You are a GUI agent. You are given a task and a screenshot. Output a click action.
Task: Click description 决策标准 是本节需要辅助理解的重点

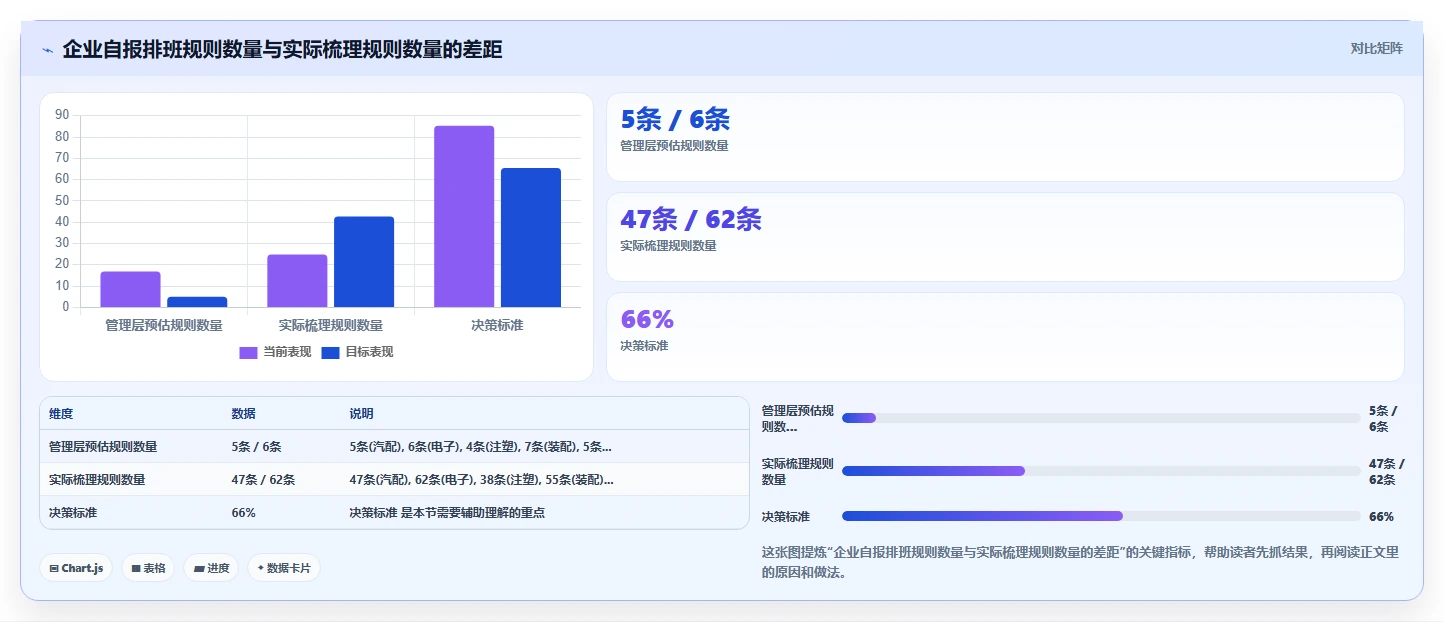click(x=447, y=513)
